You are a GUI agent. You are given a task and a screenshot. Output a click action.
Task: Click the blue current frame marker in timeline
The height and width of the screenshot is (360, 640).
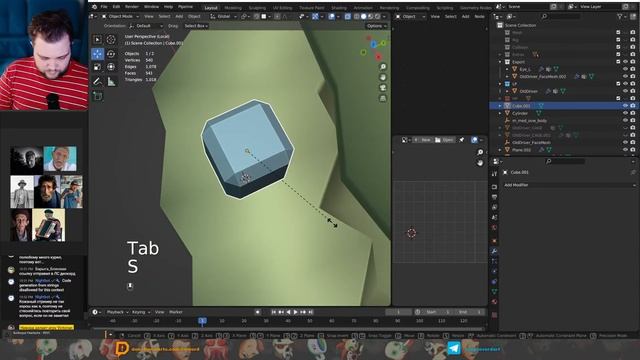[202, 321]
